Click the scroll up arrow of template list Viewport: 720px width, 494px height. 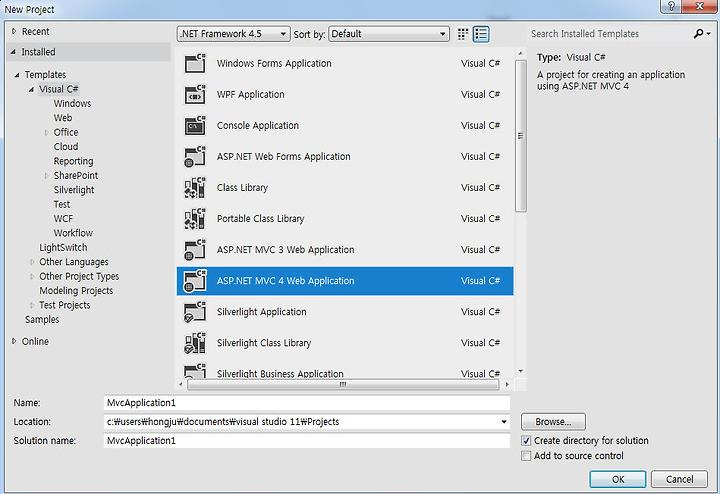[x=520, y=54]
